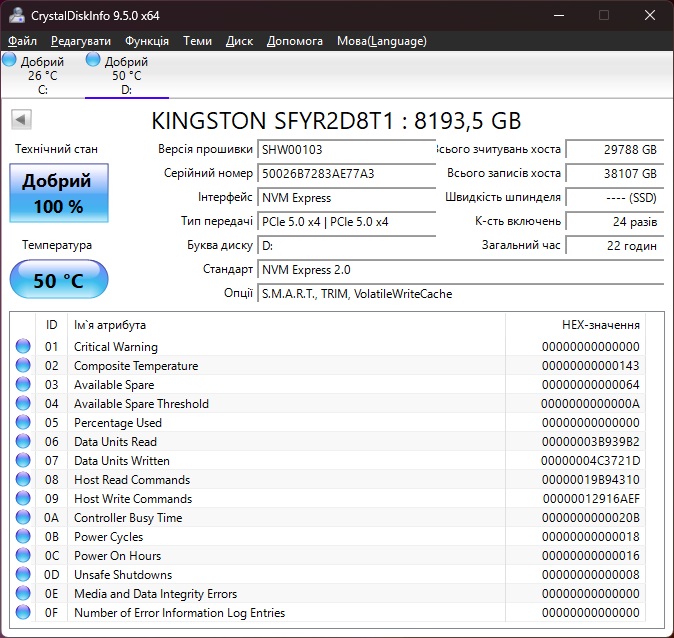Select drive C: status orb icon

10,60
